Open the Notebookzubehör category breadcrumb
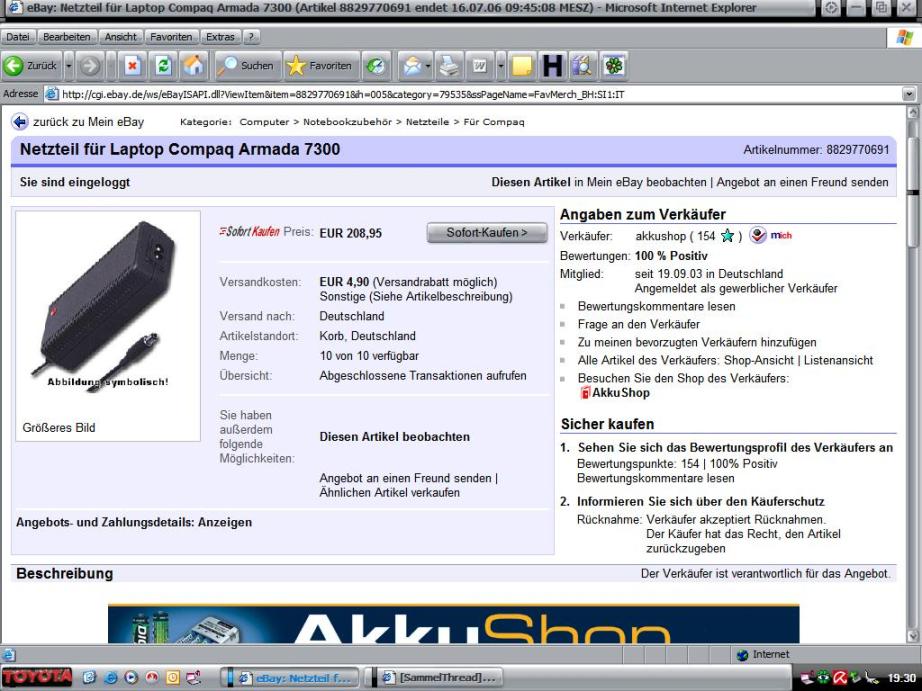 (x=348, y=122)
